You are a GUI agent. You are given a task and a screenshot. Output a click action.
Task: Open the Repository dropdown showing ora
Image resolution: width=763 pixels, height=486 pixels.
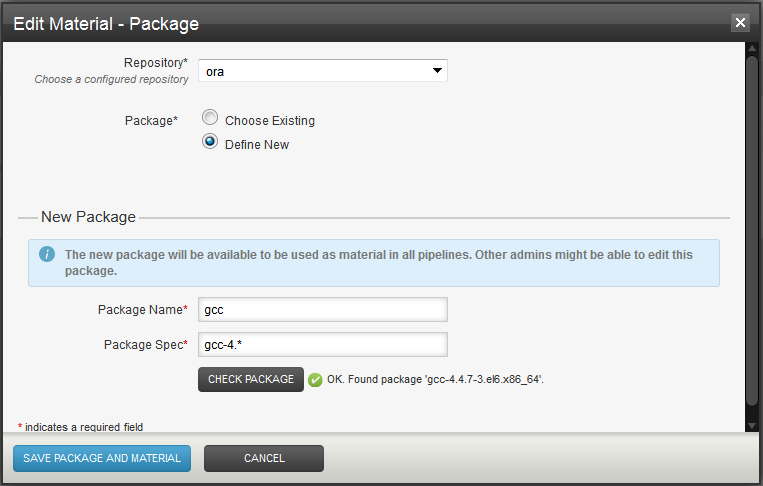coord(323,71)
